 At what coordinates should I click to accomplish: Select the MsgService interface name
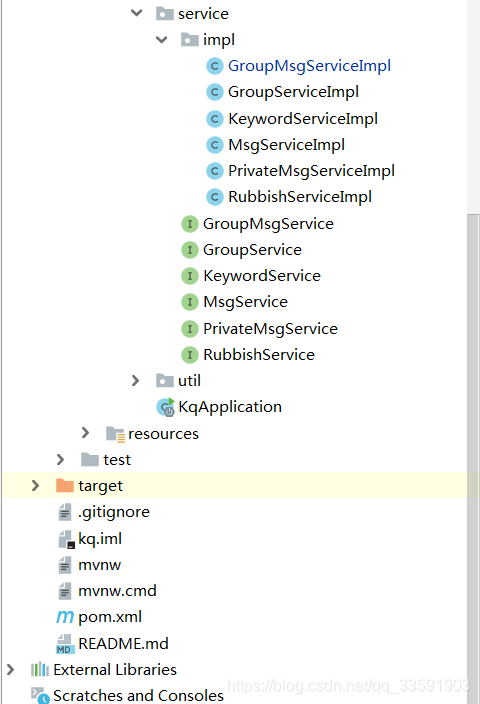pyautogui.click(x=246, y=302)
